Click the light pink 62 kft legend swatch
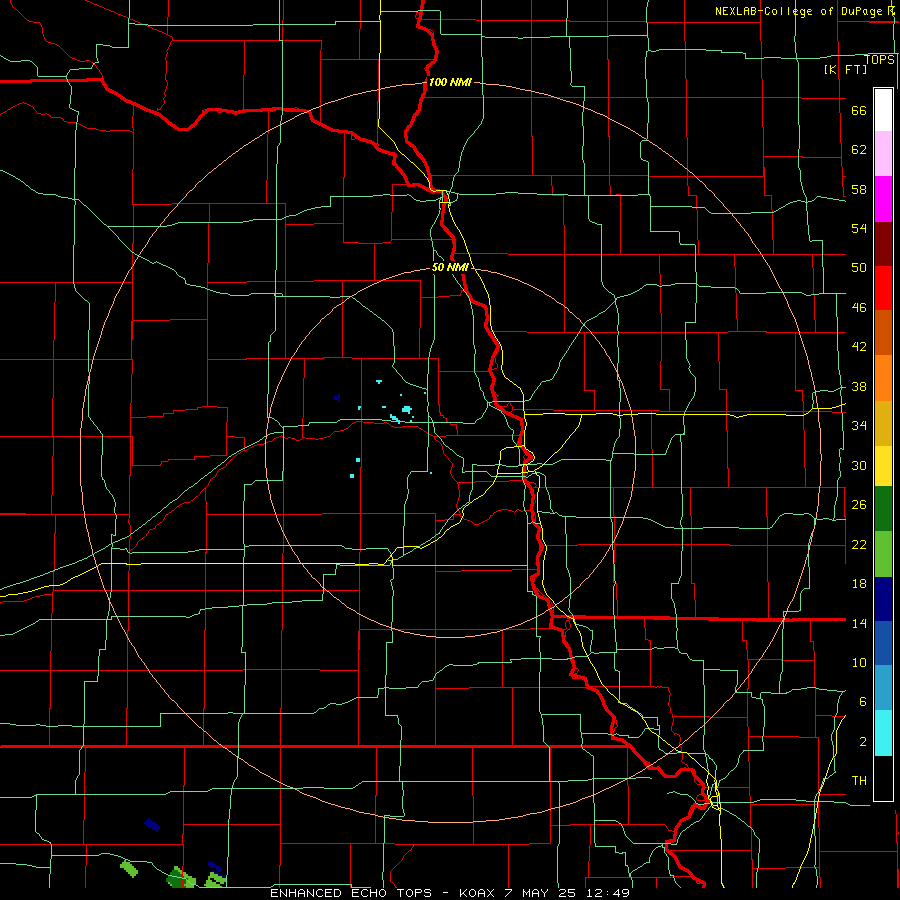The height and width of the screenshot is (900, 900). coord(883,154)
